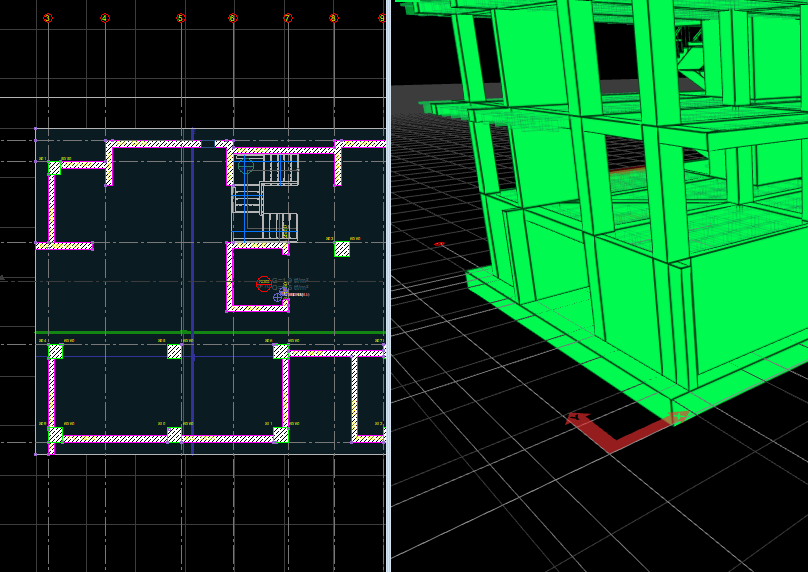The width and height of the screenshot is (808, 572).
Task: Click grid axis bubble number 6
Action: click(x=232, y=18)
